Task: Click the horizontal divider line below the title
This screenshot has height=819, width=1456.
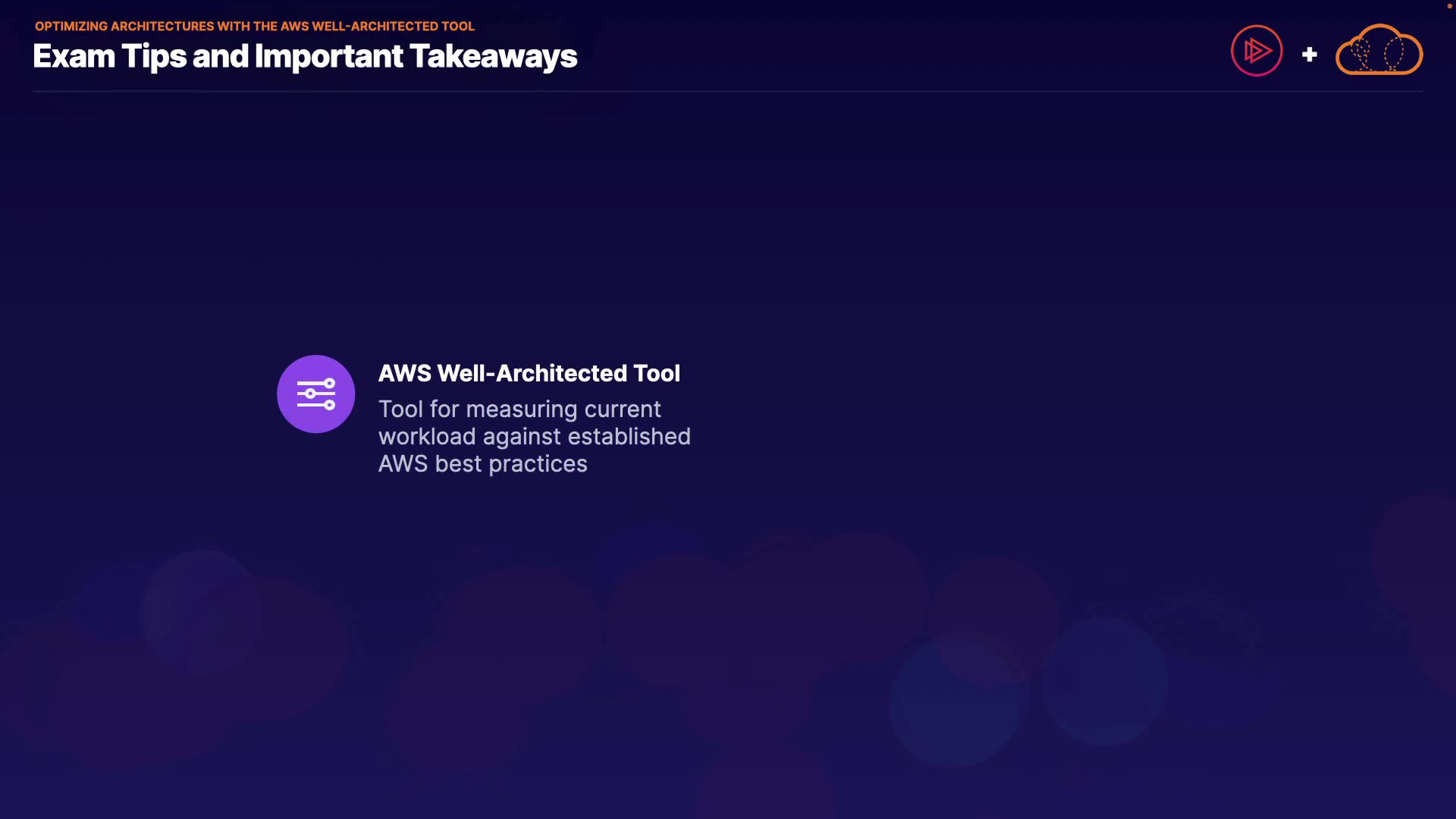Action: [x=728, y=91]
